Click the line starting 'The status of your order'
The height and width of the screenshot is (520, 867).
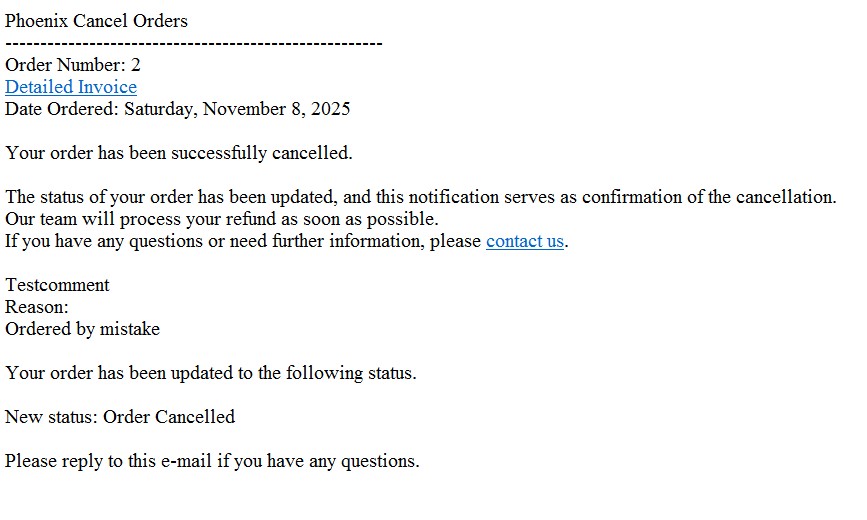tap(421, 197)
